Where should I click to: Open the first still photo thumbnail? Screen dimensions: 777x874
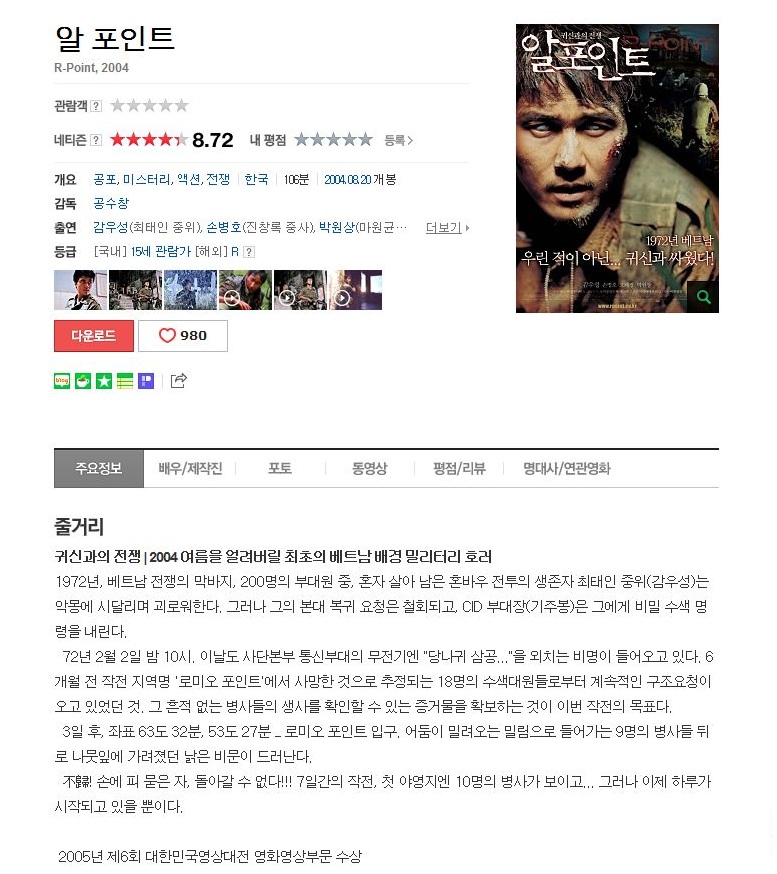[80, 290]
